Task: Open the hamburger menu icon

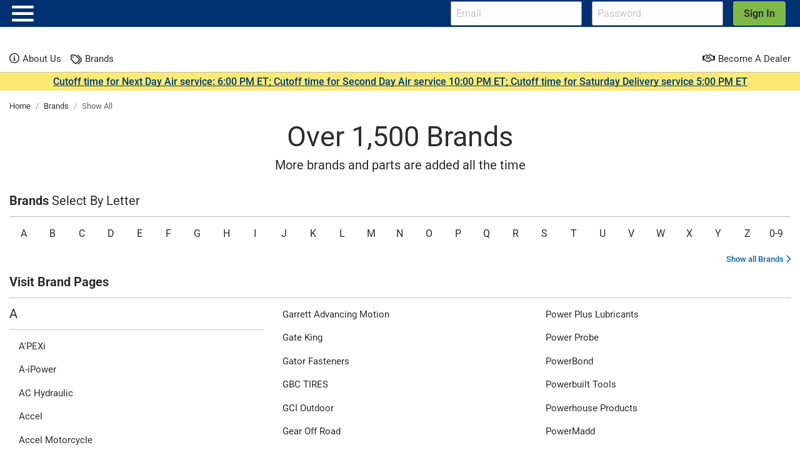Action: click(22, 13)
